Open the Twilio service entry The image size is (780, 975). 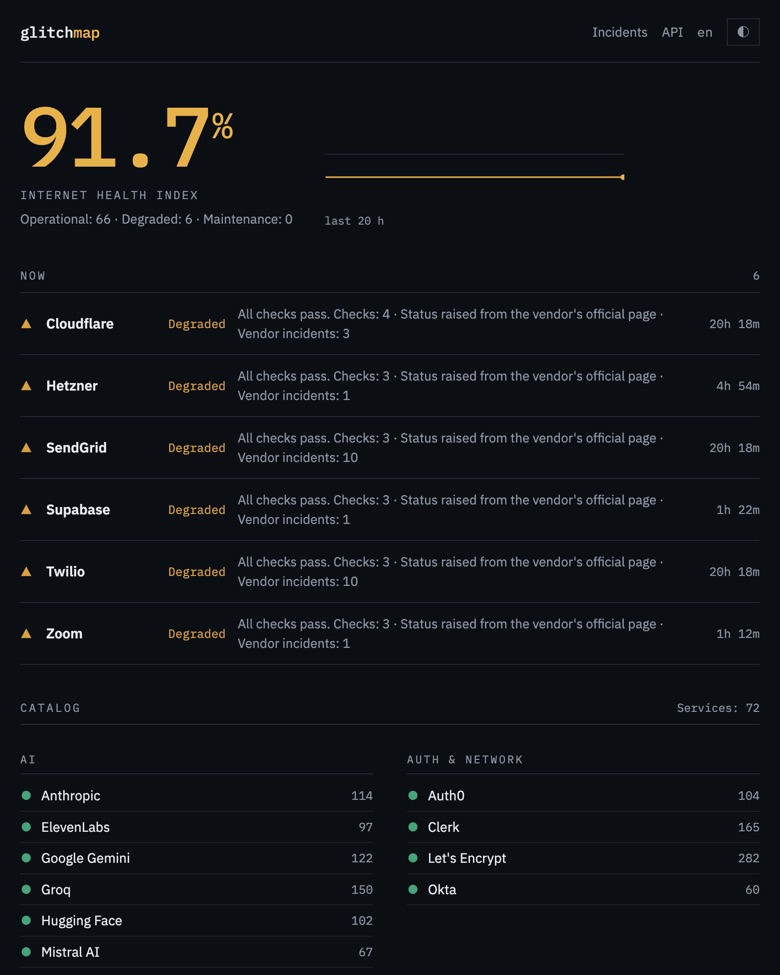click(389, 571)
